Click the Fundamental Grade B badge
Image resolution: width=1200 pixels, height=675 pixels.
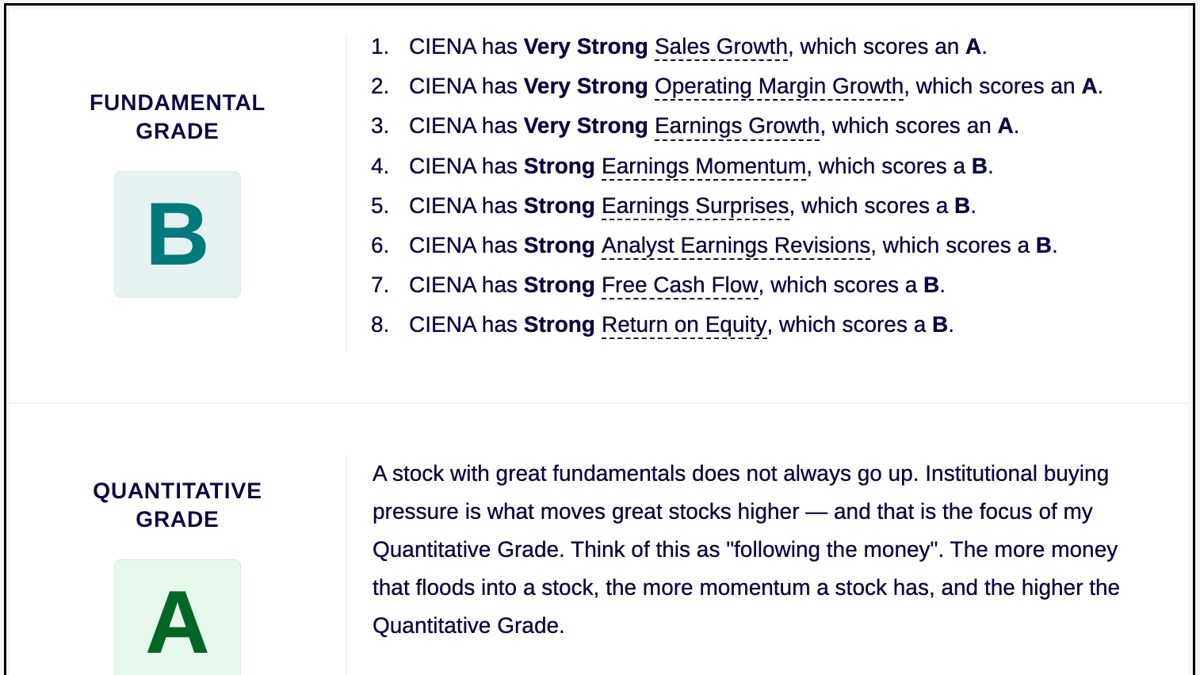tap(177, 235)
